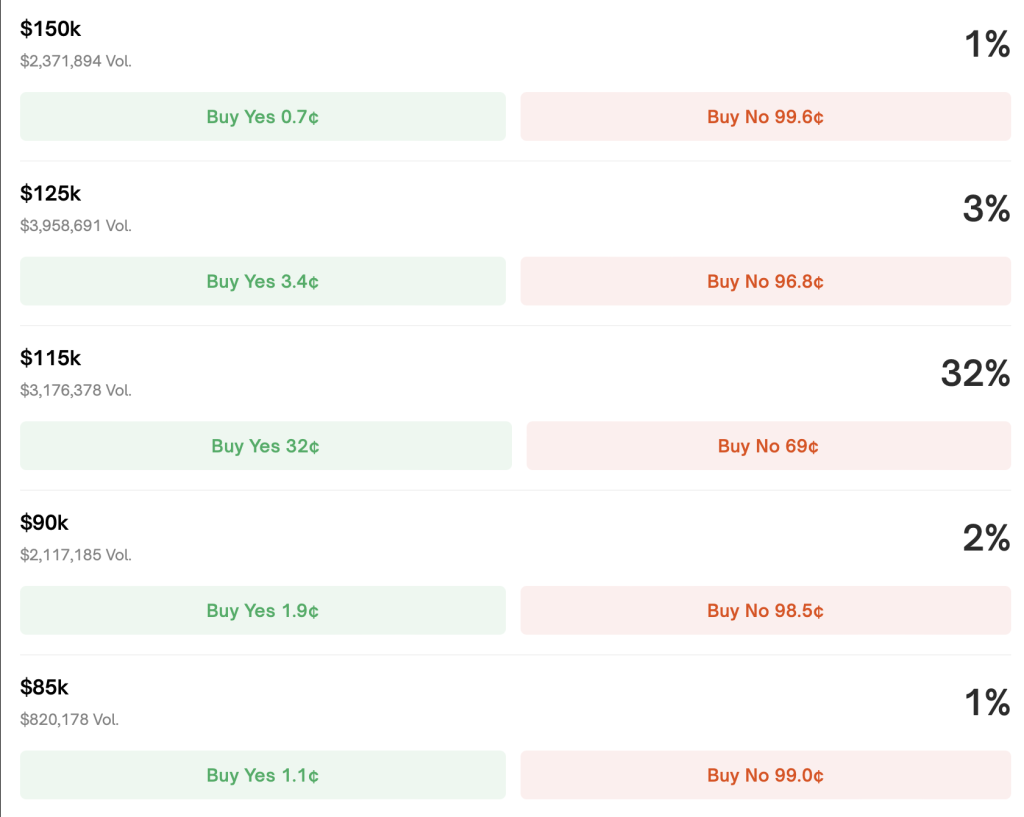
Task: Click the $820,178 Vol. label
Action: (69, 719)
